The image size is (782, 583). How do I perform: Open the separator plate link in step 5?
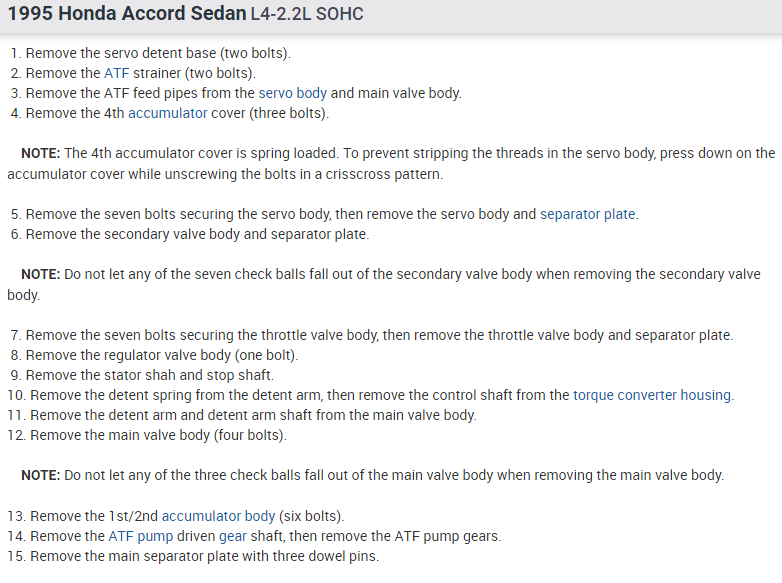pyautogui.click(x=588, y=214)
